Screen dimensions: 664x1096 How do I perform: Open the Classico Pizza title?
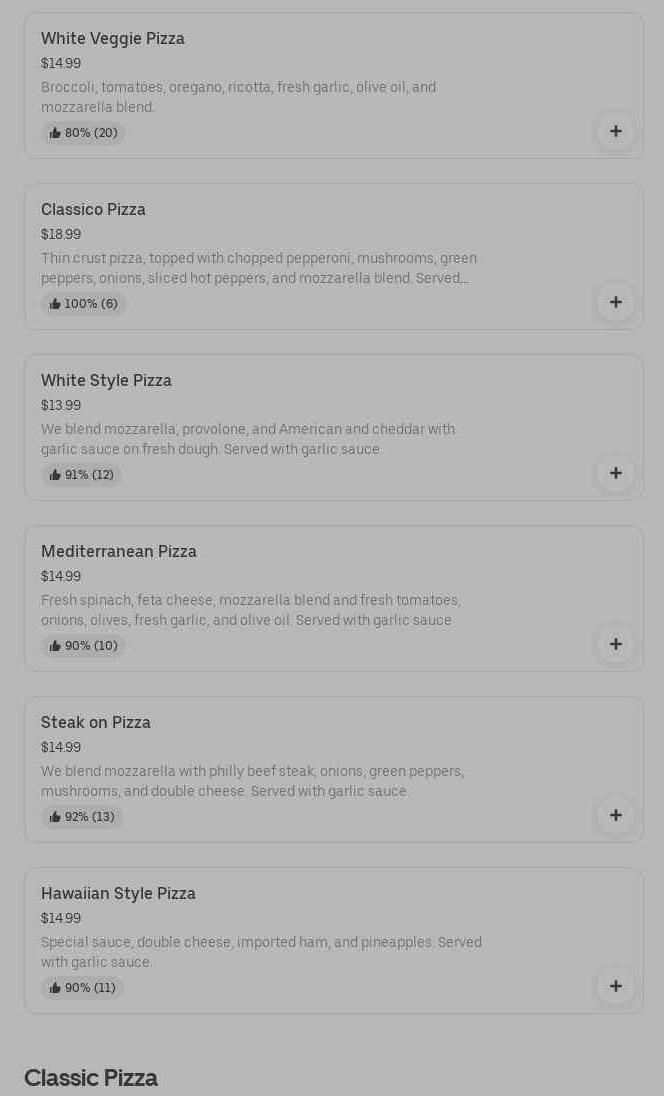pyautogui.click(x=93, y=210)
